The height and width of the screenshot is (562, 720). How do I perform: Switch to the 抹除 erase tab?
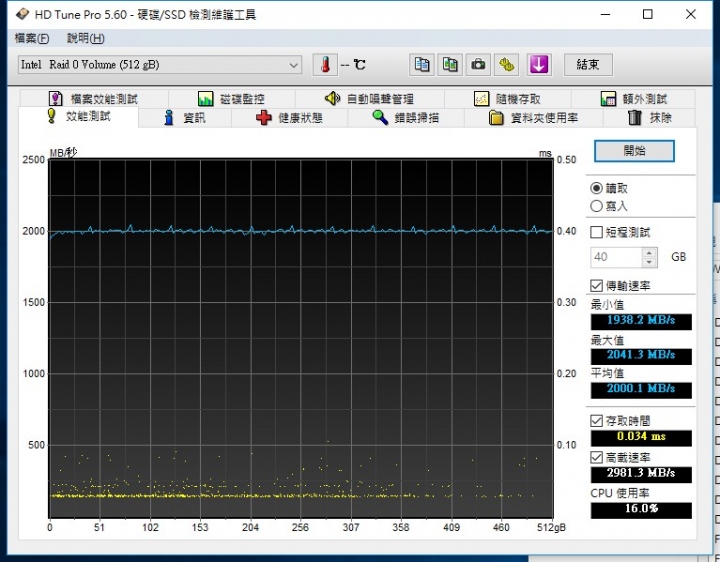[649, 118]
